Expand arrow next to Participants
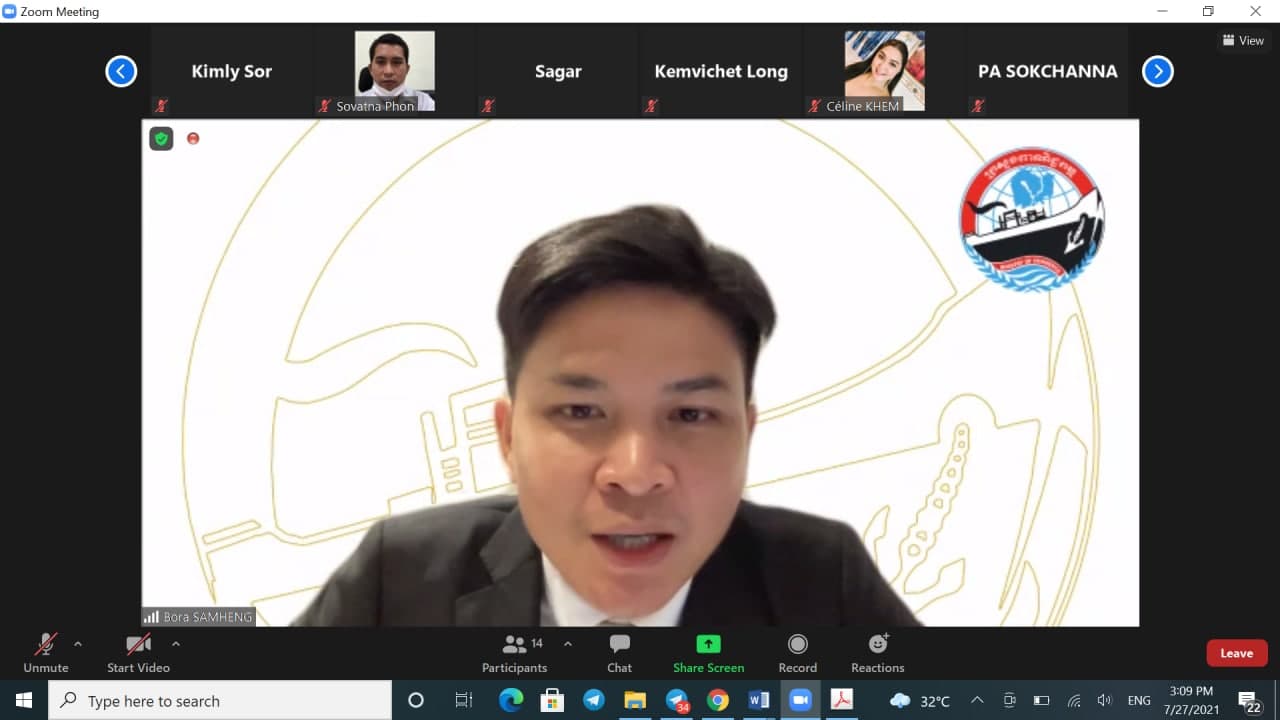Screen dimensions: 1280x720 click(568, 644)
